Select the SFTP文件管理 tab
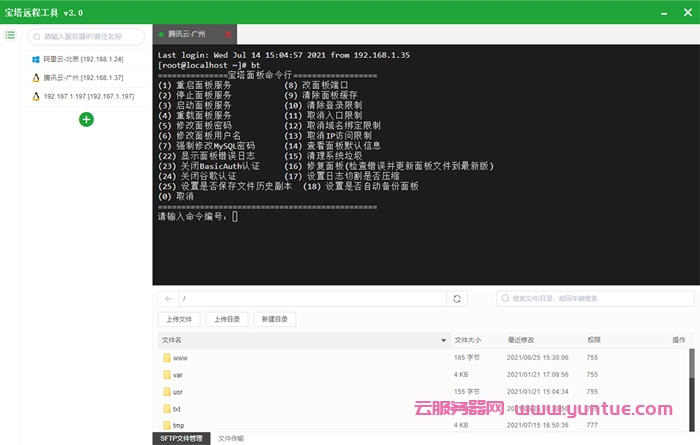Viewport: 700px width, 445px height. [x=181, y=438]
